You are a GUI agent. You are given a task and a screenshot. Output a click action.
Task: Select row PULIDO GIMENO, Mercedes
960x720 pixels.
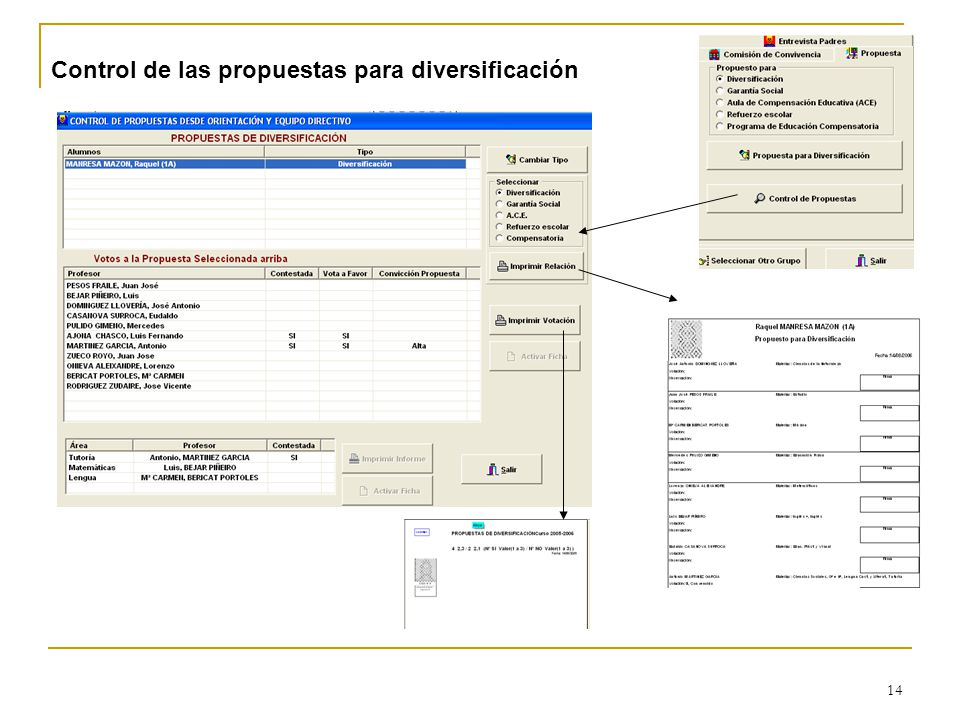pos(272,326)
